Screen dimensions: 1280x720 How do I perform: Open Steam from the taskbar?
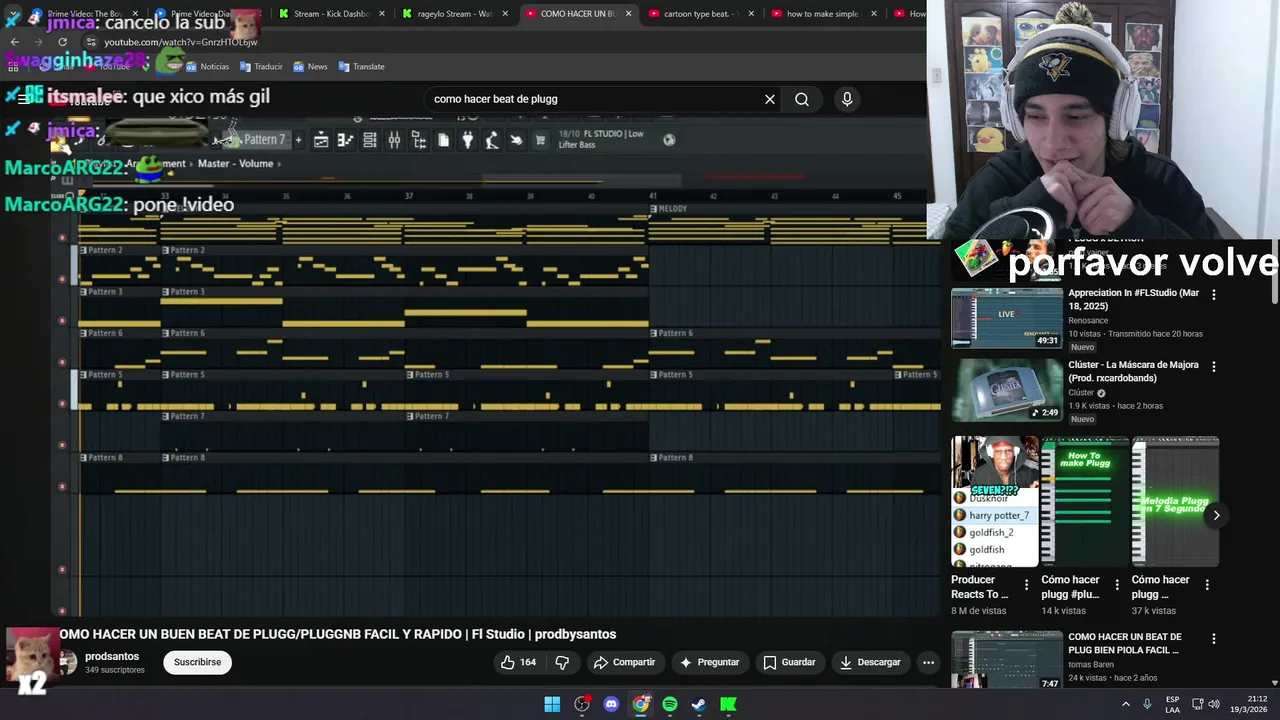pos(699,704)
